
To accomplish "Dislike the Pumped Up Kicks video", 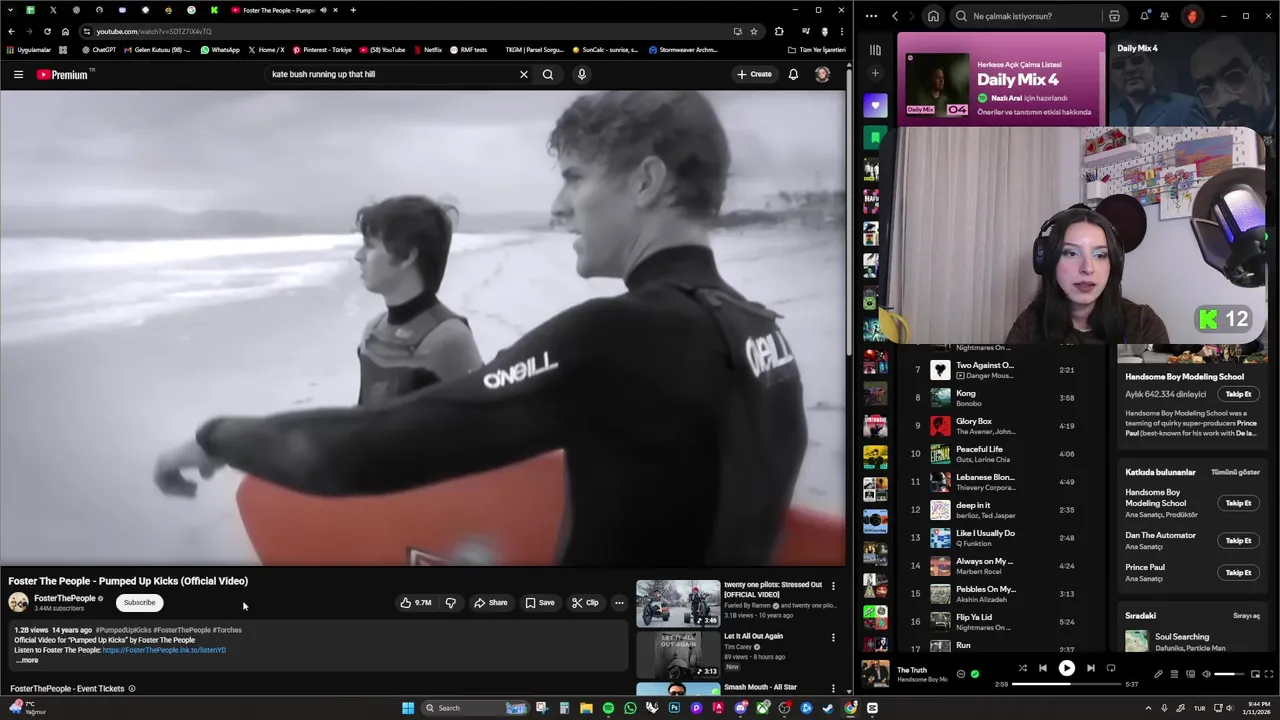I will (450, 603).
